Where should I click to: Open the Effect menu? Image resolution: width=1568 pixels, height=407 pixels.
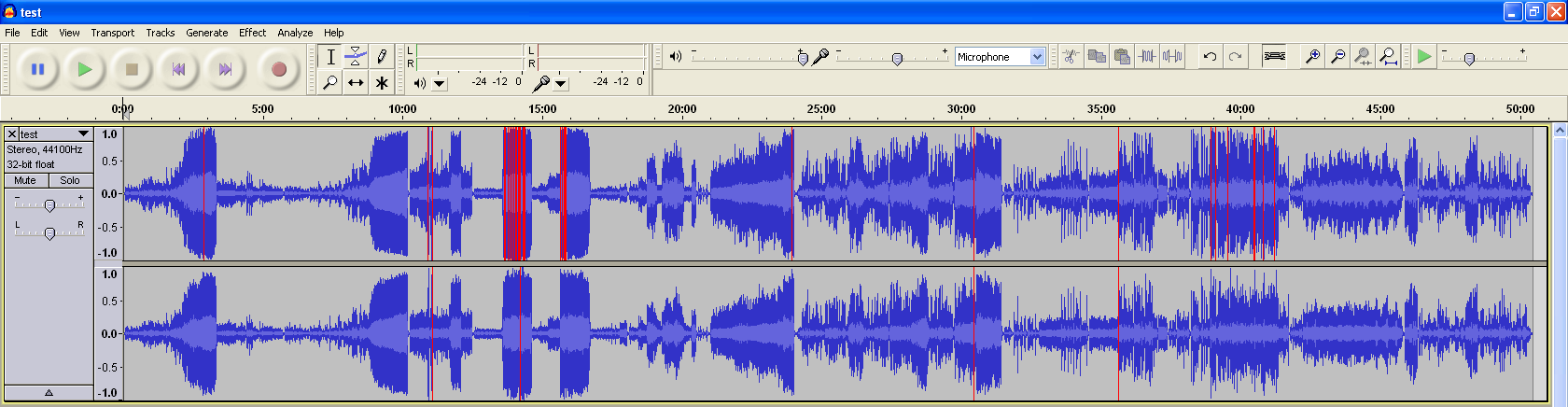click(x=253, y=32)
